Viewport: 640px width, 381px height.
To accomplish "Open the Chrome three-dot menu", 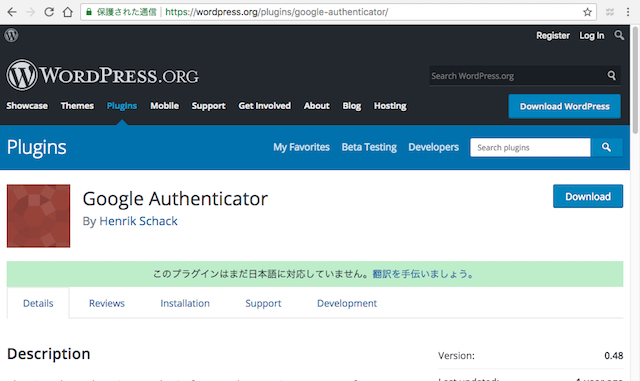I will pos(628,12).
